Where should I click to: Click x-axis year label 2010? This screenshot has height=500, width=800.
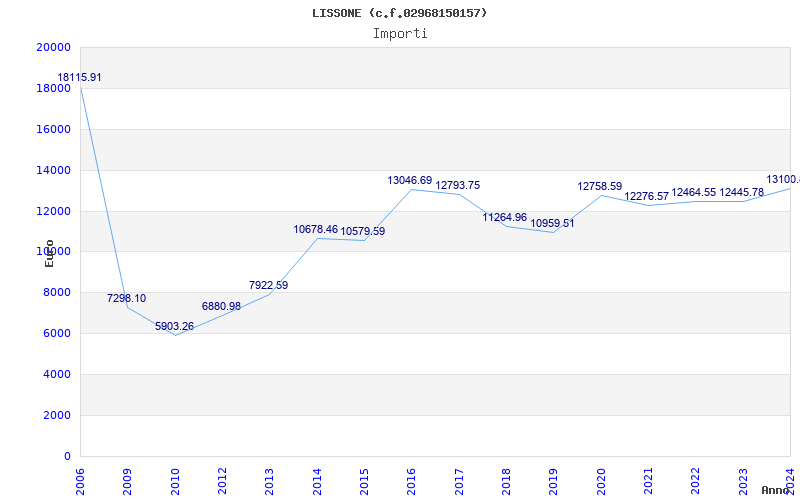pyautogui.click(x=175, y=481)
